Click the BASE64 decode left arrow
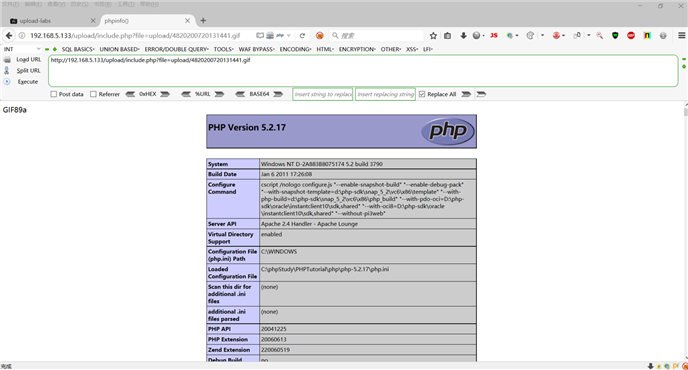The image size is (688, 370). coord(240,94)
